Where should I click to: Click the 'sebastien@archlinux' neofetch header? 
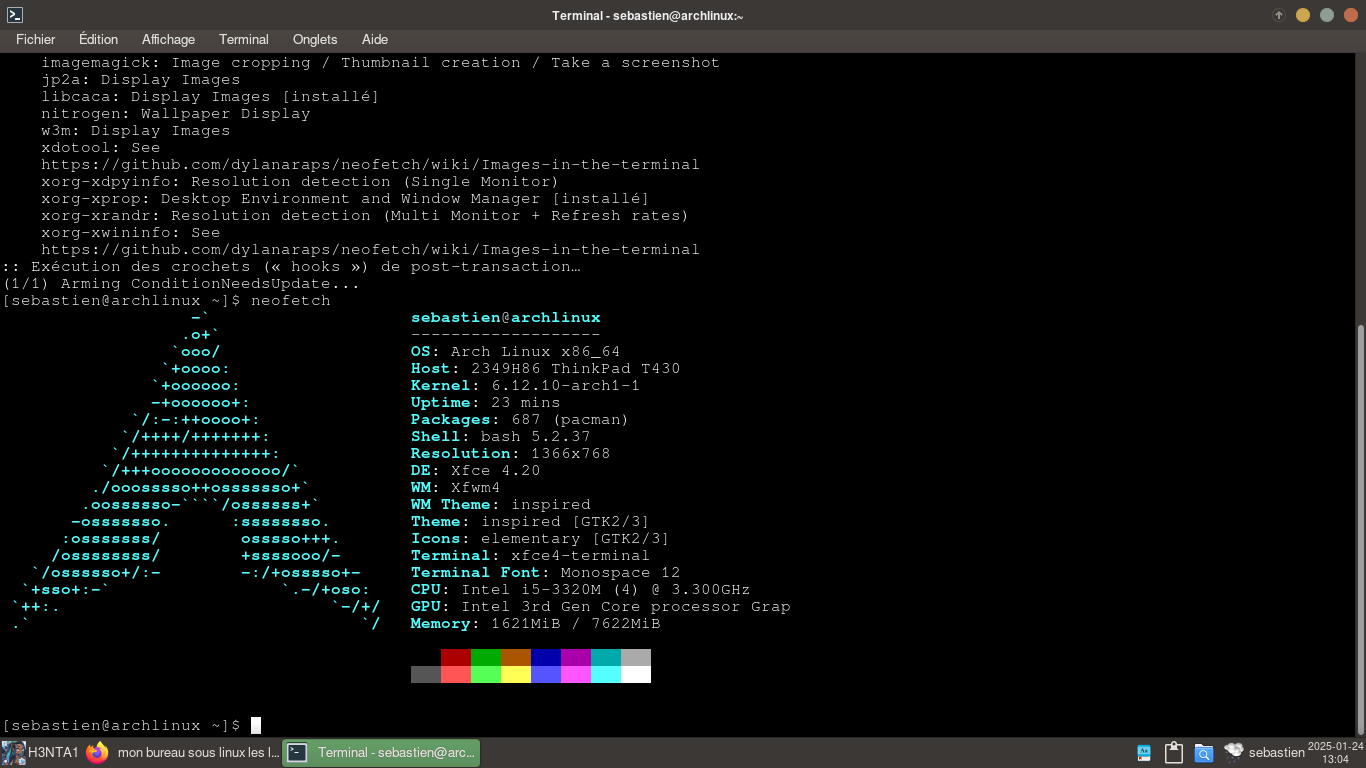tap(506, 317)
